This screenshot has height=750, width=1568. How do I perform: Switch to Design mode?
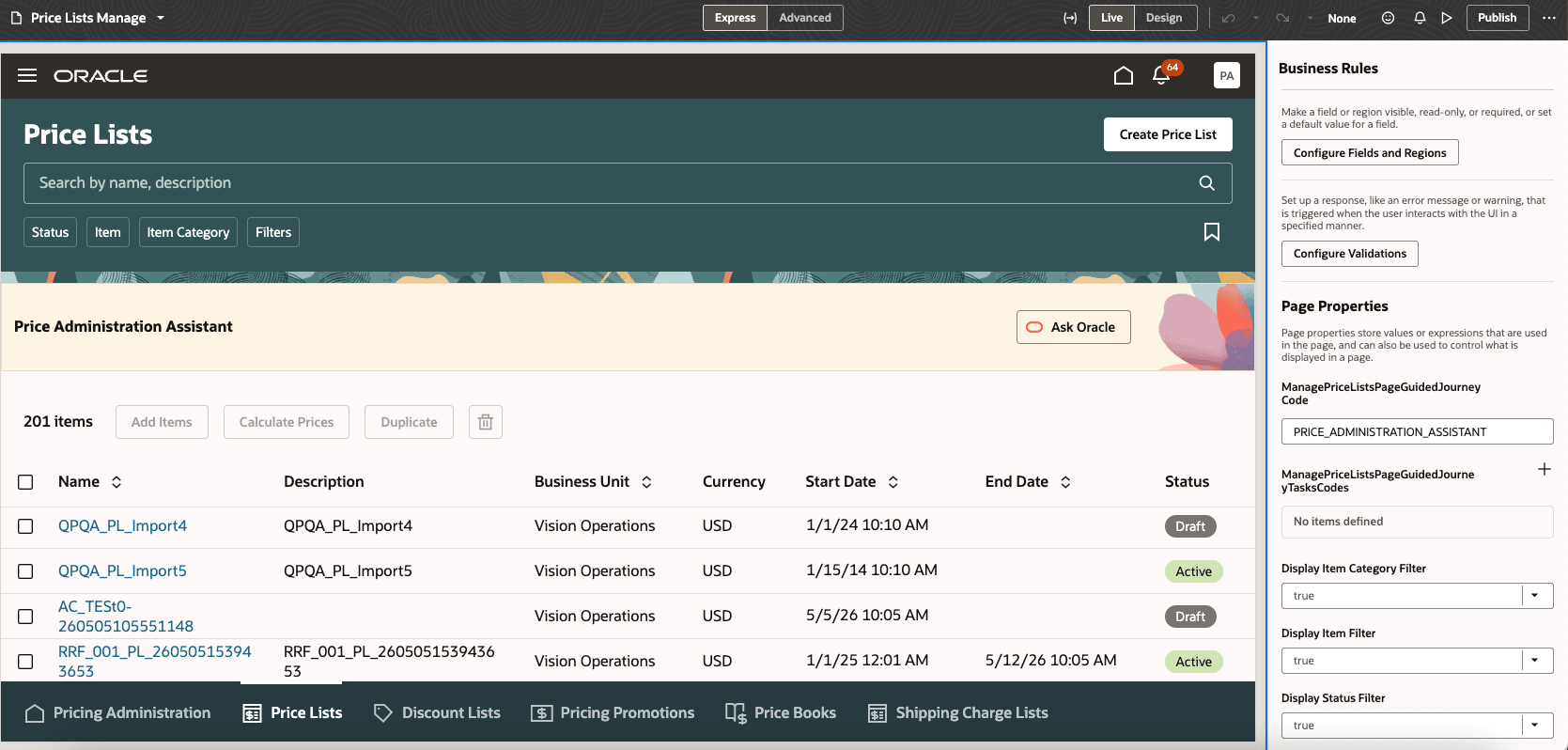(x=1164, y=18)
